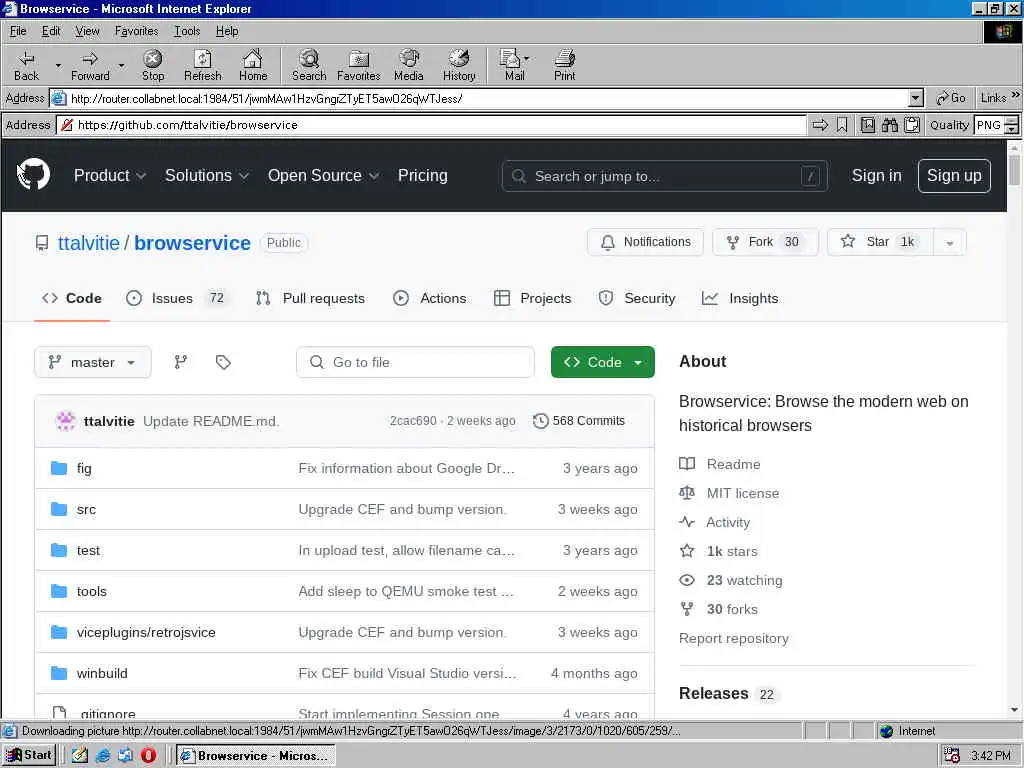Expand the Solutions menu
The height and width of the screenshot is (768, 1024).
207,175
